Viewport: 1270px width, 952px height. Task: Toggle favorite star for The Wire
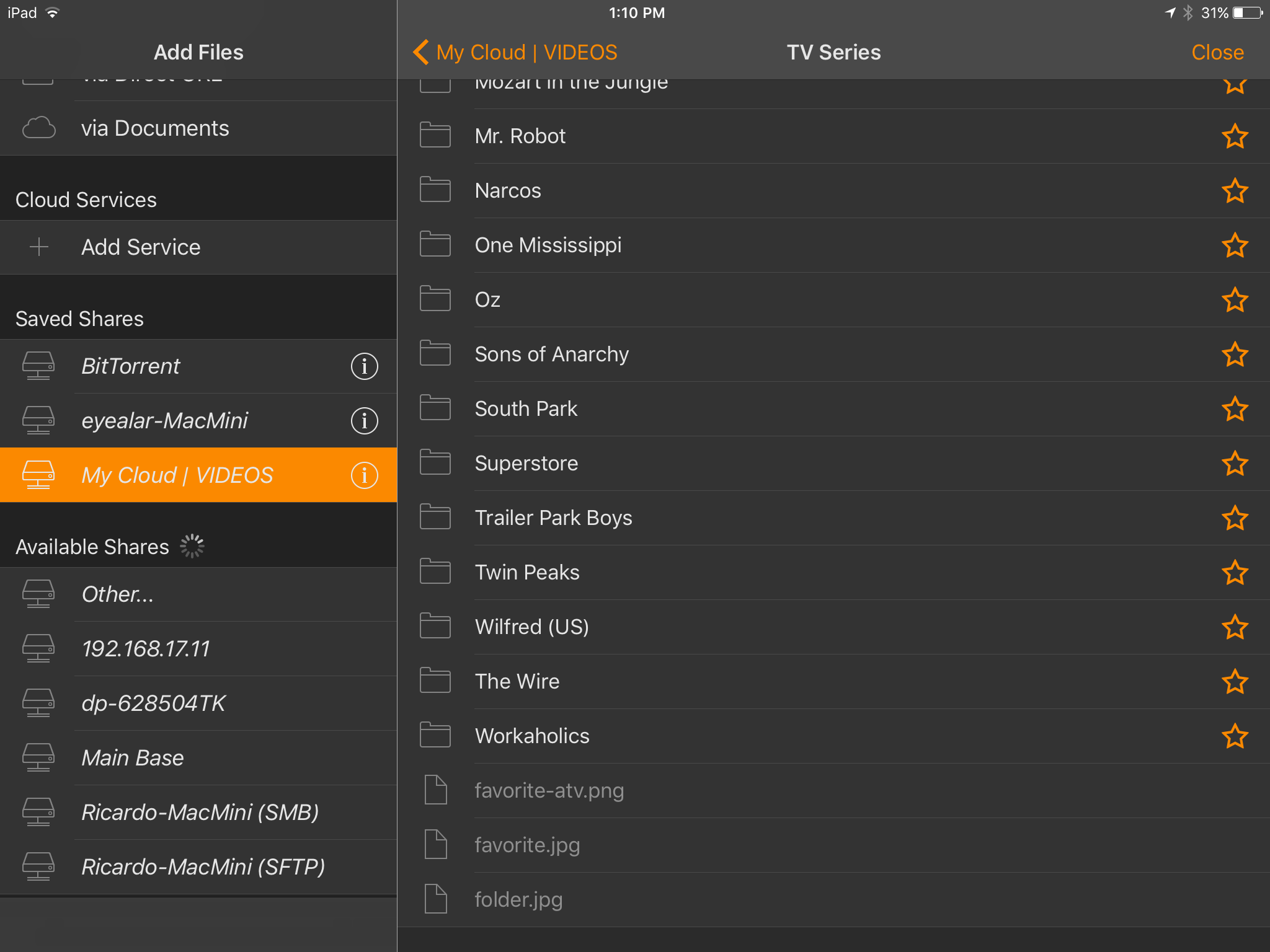[1234, 682]
